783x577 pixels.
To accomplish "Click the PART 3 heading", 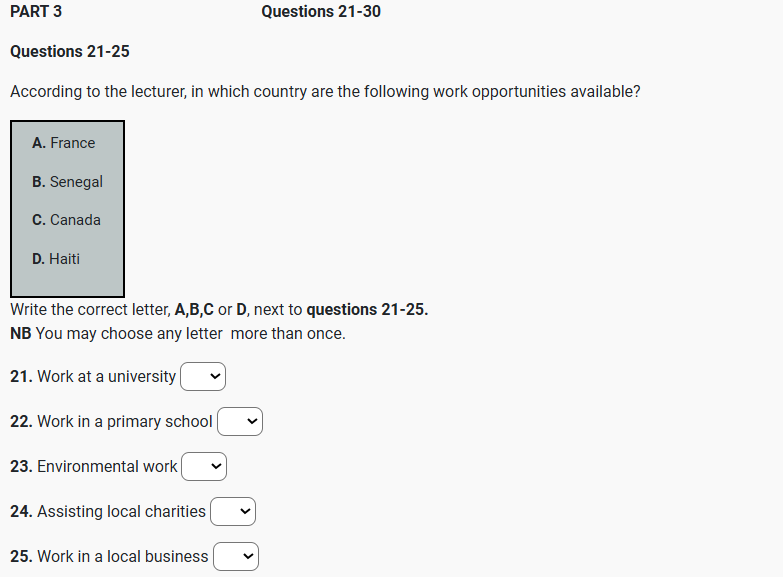I will click(x=36, y=12).
